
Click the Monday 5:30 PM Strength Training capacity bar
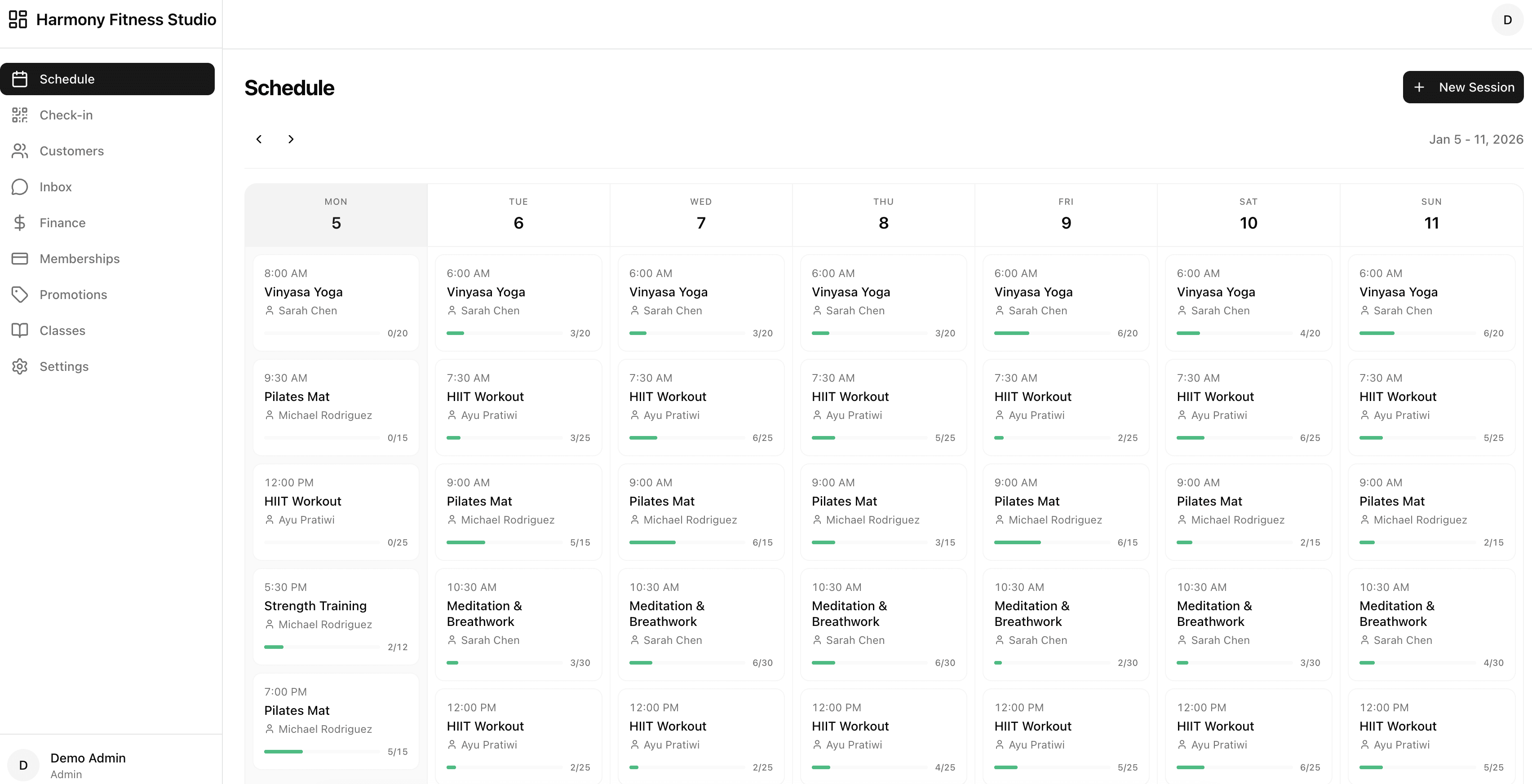pyautogui.click(x=322, y=647)
